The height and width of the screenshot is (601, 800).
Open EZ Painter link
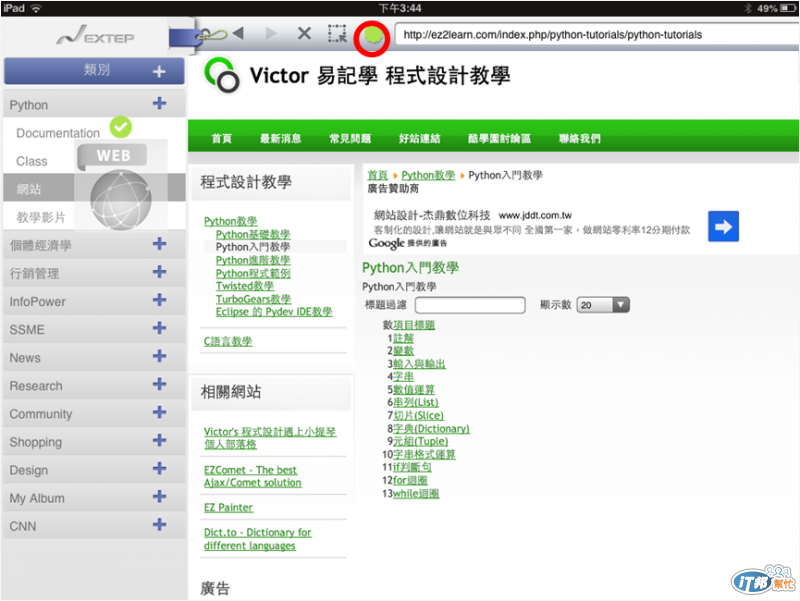(x=228, y=508)
